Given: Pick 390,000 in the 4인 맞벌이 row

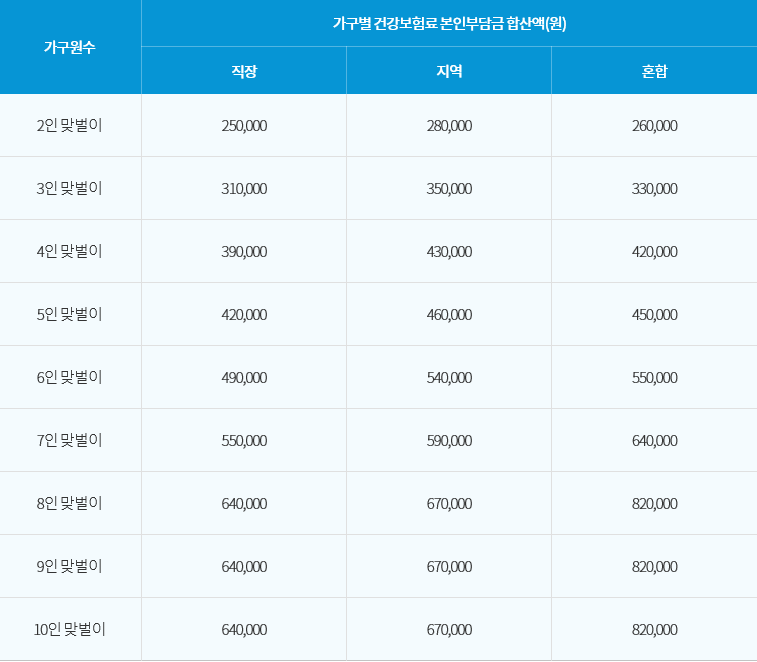Looking at the screenshot, I should pos(244,252).
